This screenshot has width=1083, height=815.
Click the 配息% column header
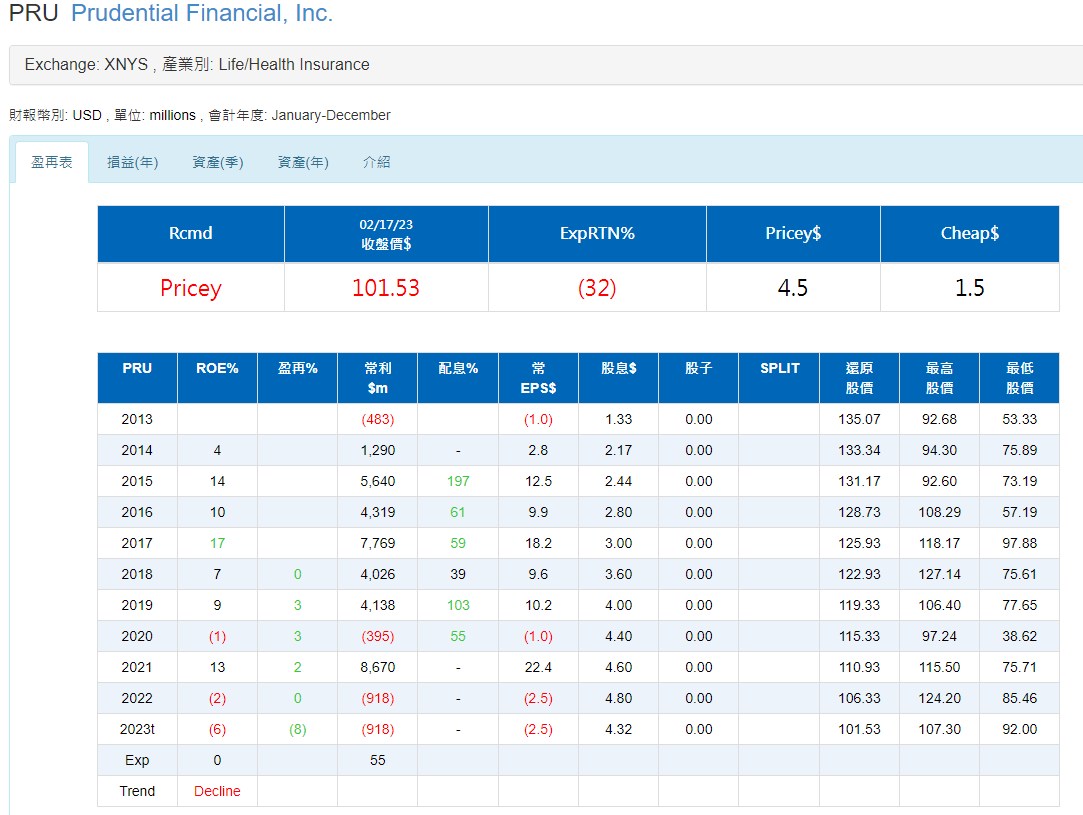tap(458, 378)
